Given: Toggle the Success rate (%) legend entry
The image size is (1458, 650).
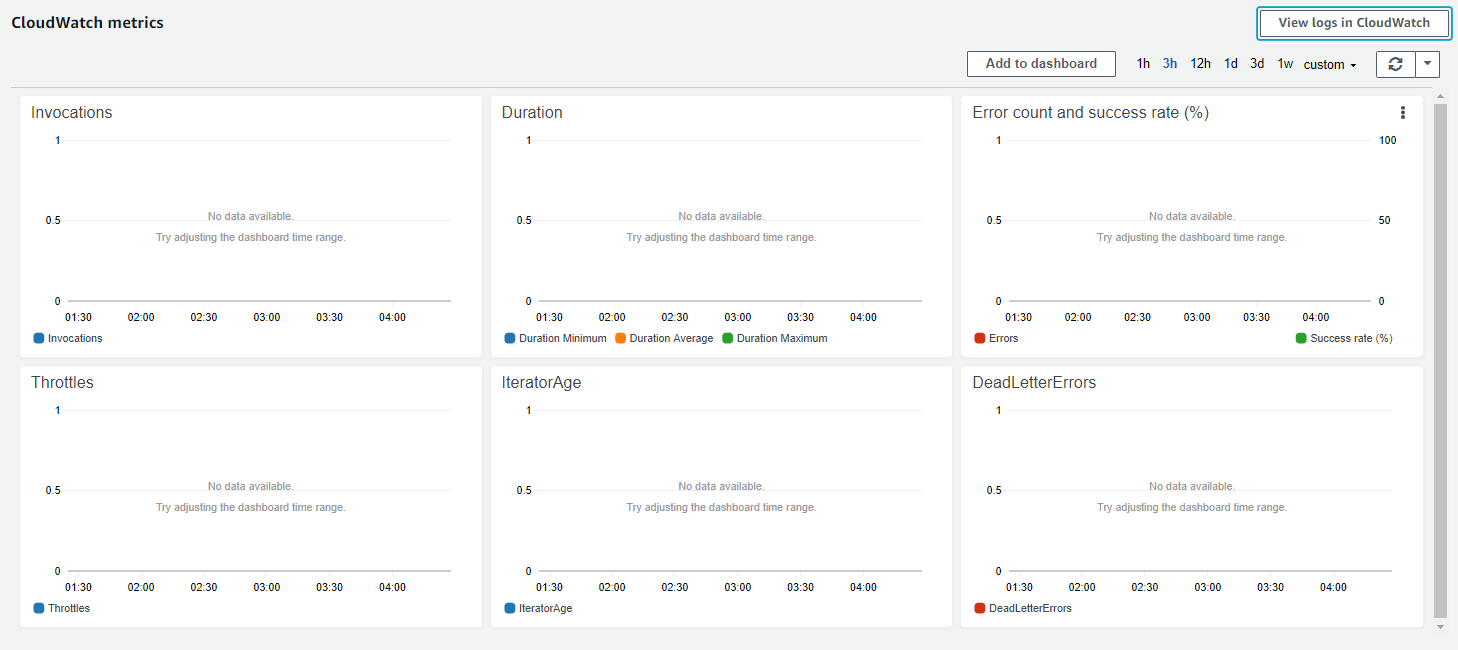Looking at the screenshot, I should pos(1343,338).
